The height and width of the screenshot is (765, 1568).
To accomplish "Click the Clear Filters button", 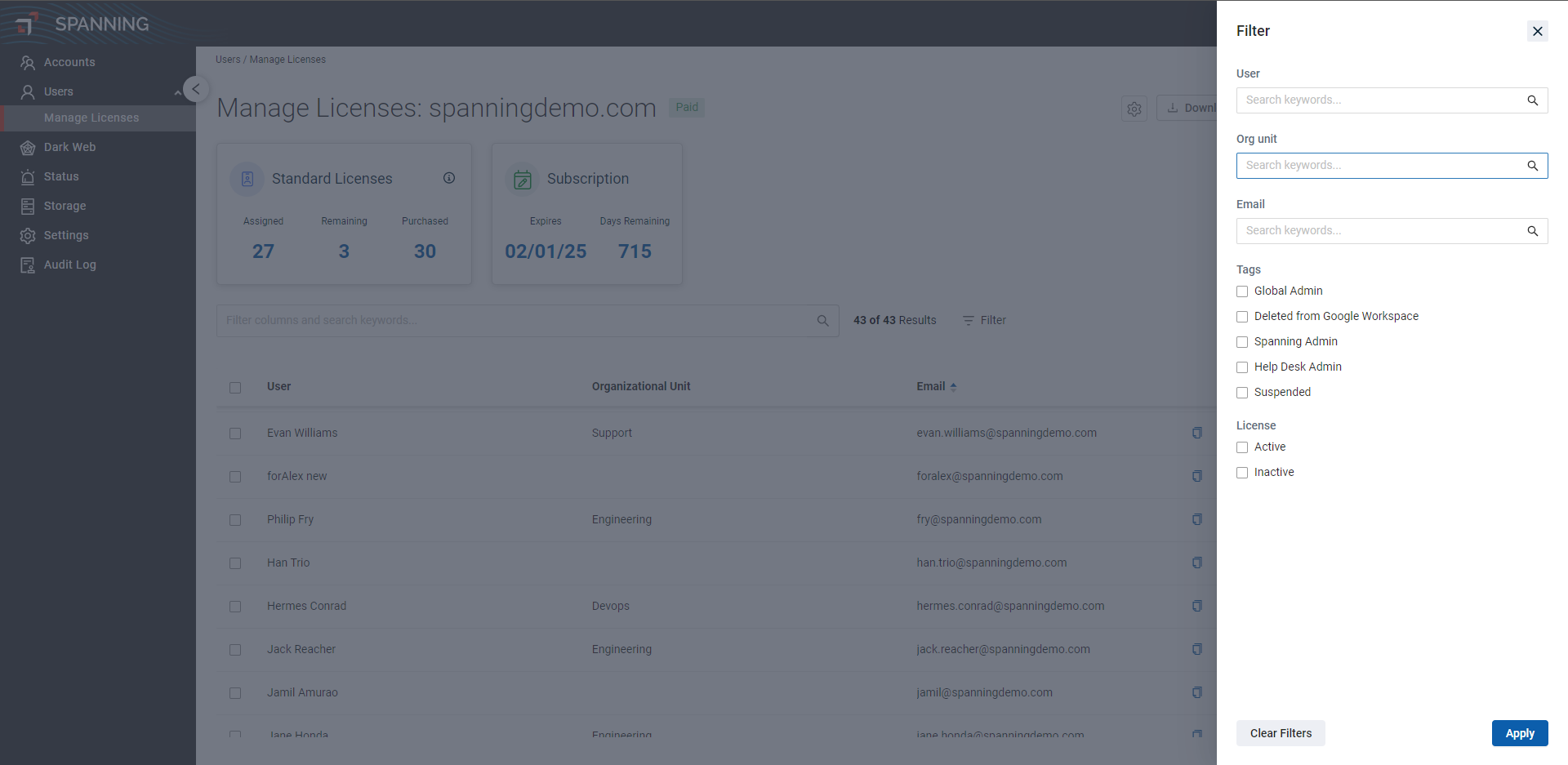I will 1281,733.
